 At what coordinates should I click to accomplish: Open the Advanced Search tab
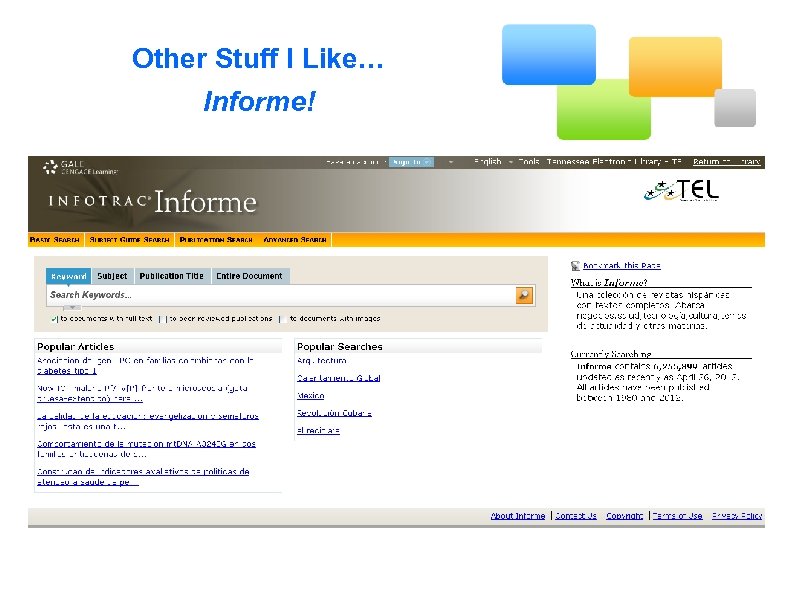coord(294,240)
